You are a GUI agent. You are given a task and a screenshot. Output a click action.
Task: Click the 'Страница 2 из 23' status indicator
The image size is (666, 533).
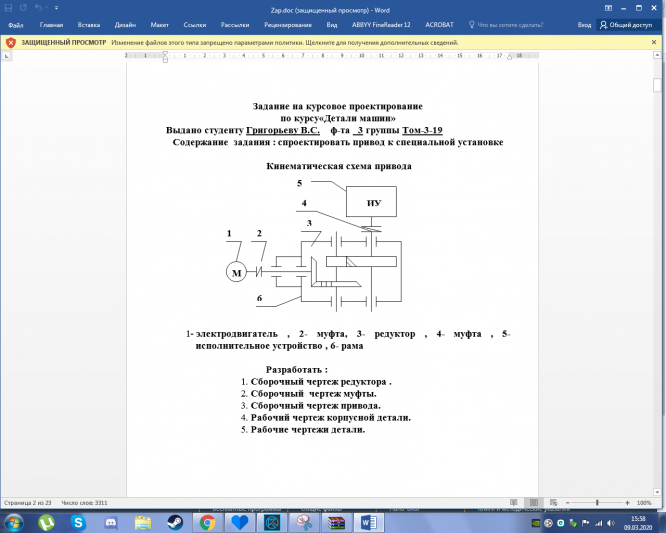(x=28, y=503)
